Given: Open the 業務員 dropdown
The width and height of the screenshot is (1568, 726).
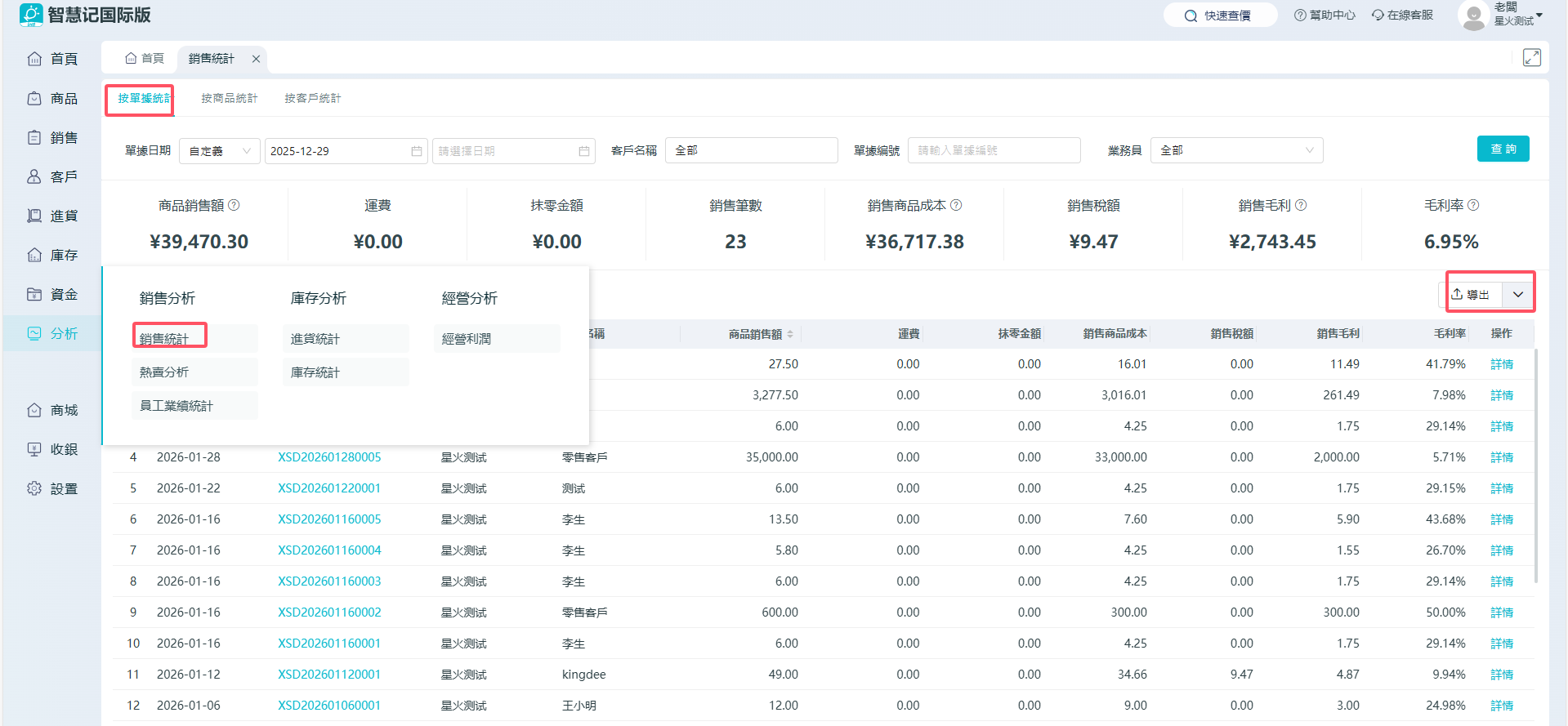Looking at the screenshot, I should click(x=1235, y=150).
